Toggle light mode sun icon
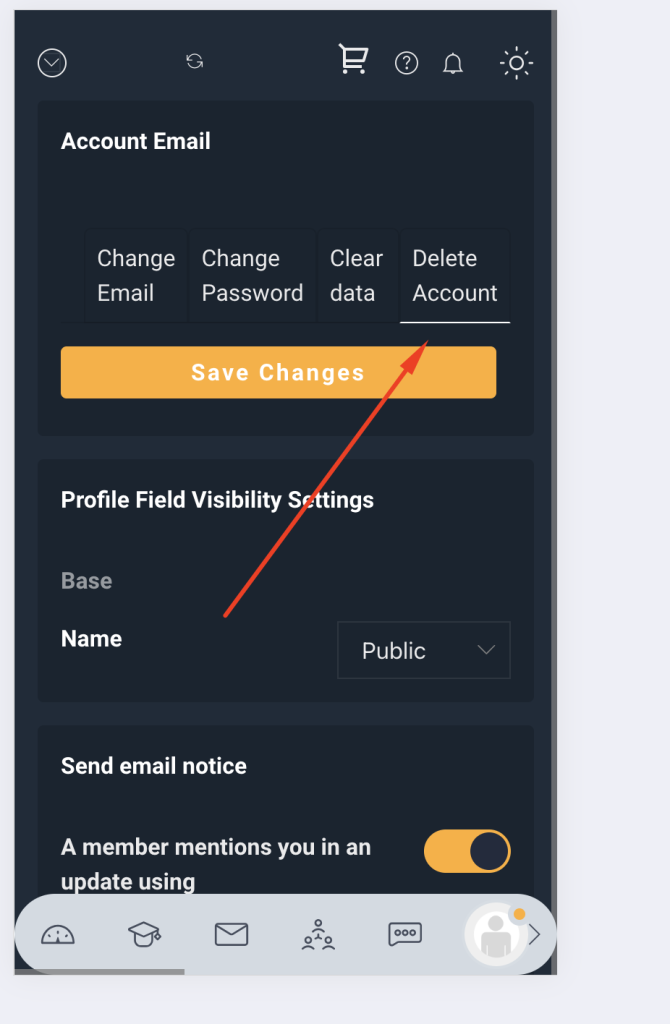The height and width of the screenshot is (1024, 670). 516,63
